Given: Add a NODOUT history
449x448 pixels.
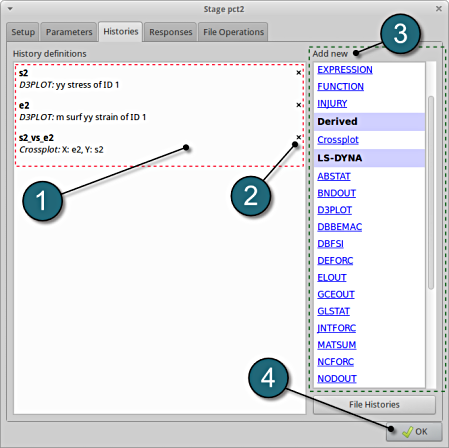Looking at the screenshot, I should pos(337,379).
